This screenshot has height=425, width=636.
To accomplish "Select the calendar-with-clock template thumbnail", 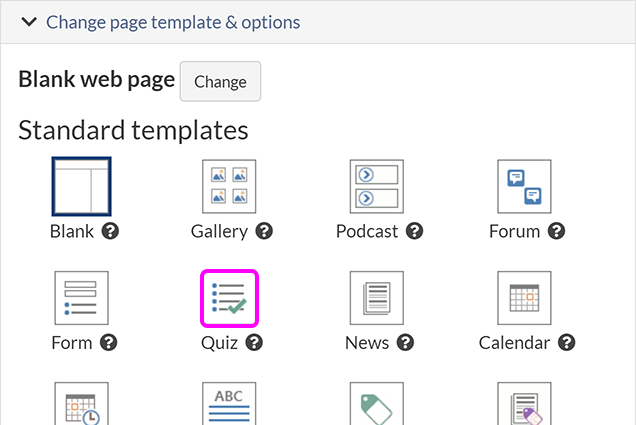I will click(x=81, y=403).
